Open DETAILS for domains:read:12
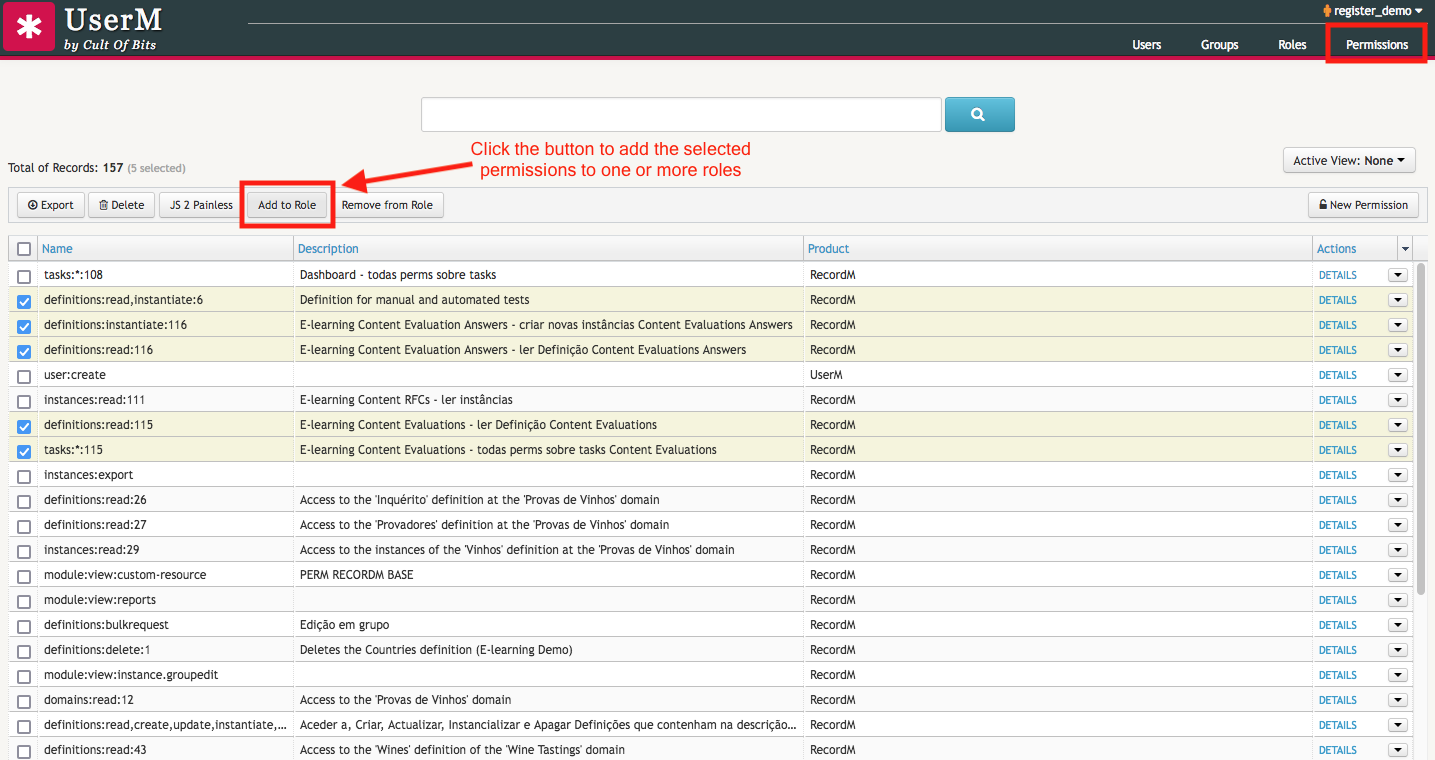This screenshot has width=1435, height=760. (x=1337, y=700)
